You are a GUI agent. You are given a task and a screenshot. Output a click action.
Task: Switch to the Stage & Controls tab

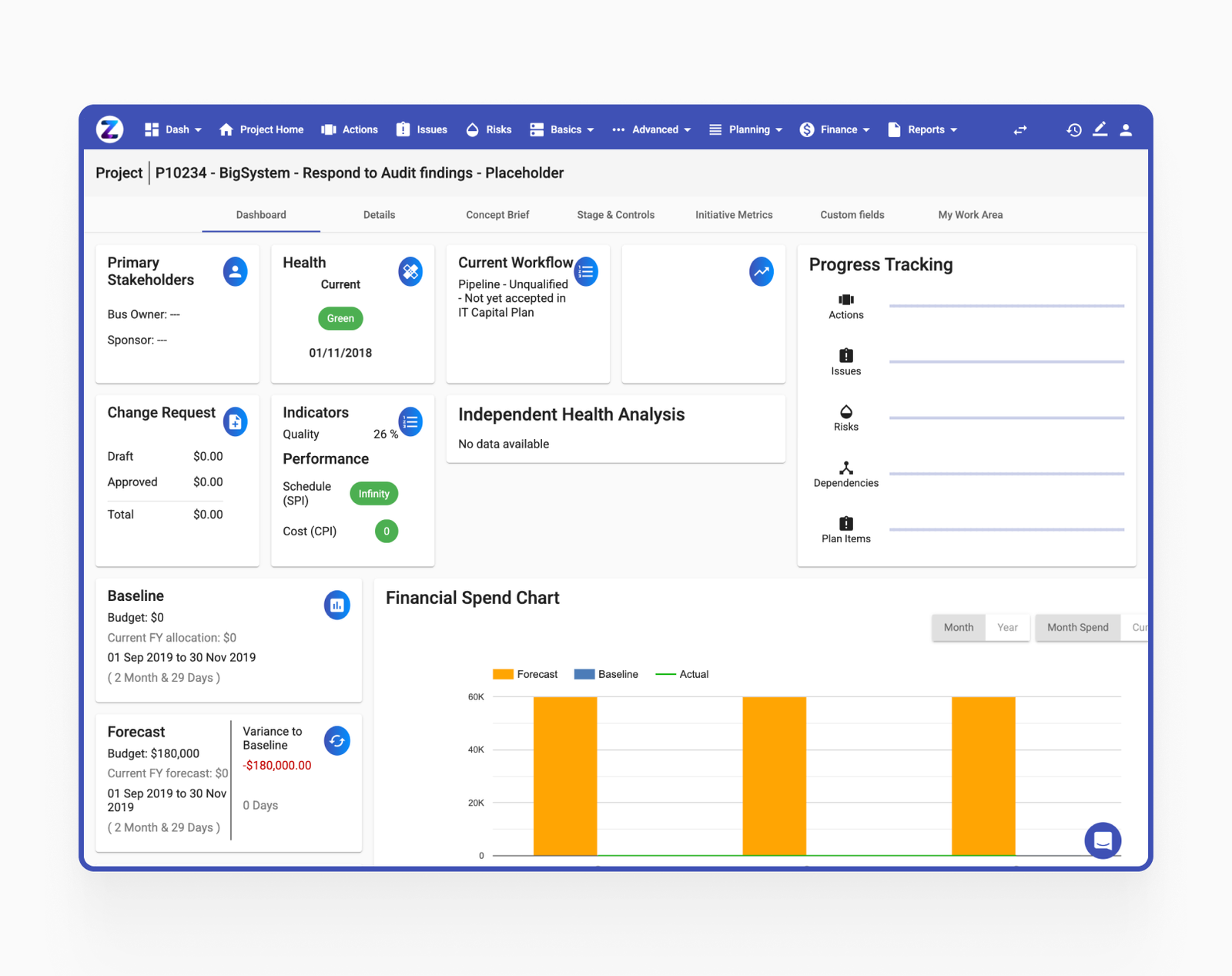pyautogui.click(x=615, y=215)
